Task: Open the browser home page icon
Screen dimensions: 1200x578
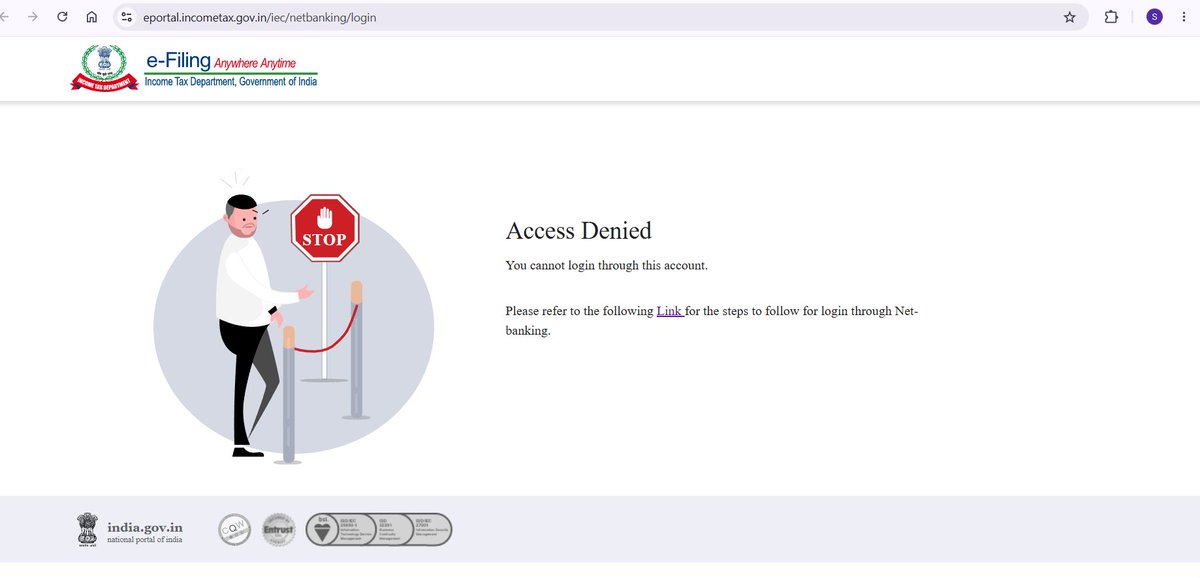Action: click(92, 17)
